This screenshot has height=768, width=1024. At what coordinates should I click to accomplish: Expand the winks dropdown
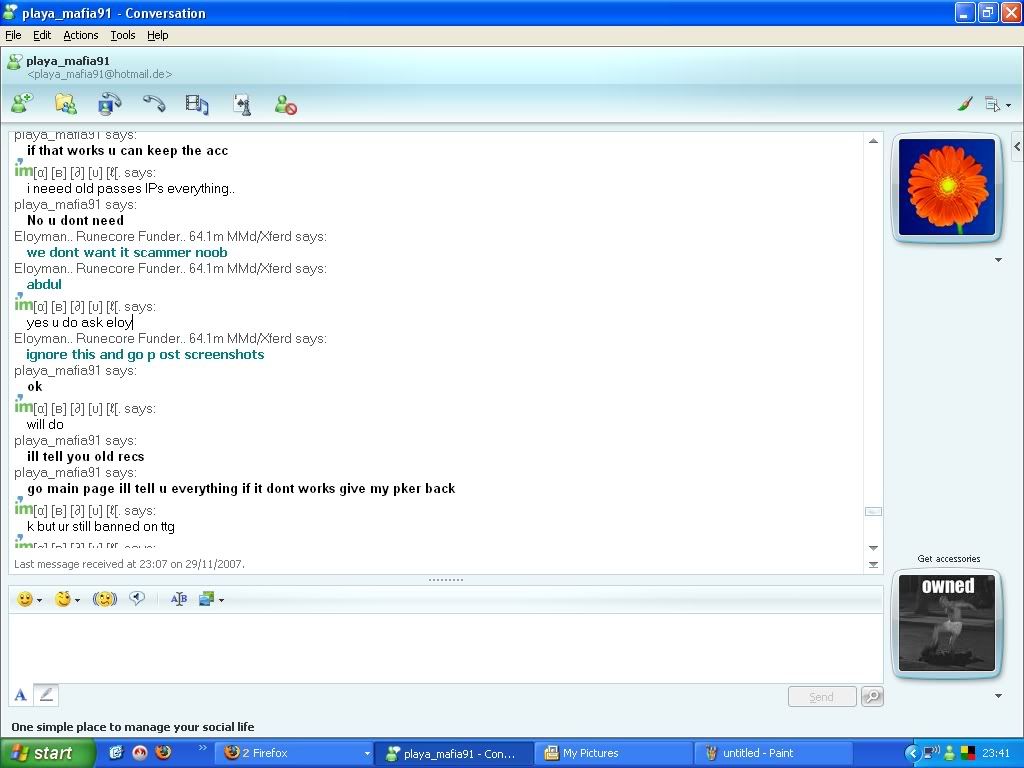(77, 600)
